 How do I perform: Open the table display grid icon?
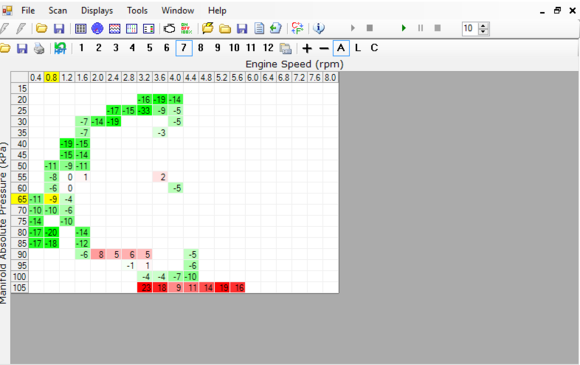80,28
